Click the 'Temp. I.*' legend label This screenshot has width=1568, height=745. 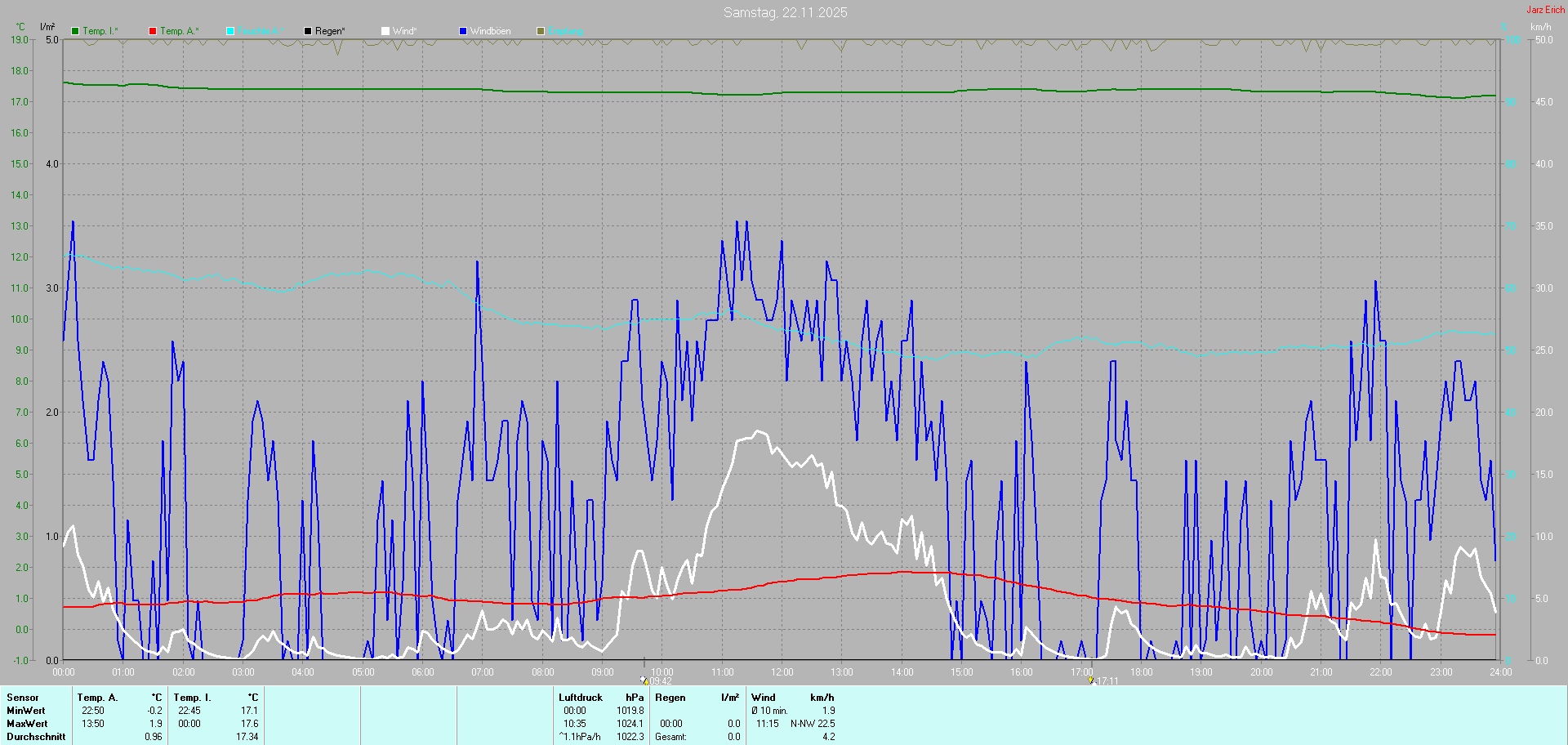click(x=100, y=31)
